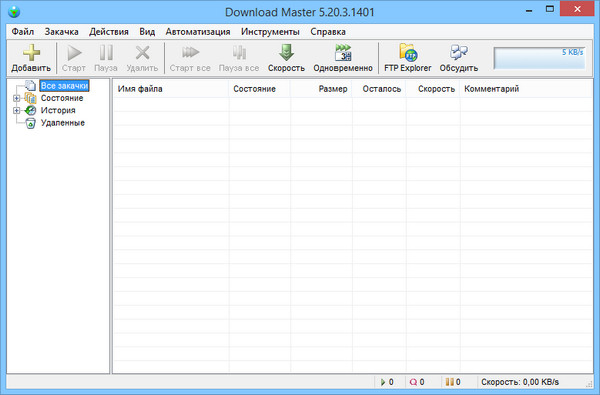Click the queued downloads counter in status bar

click(417, 382)
